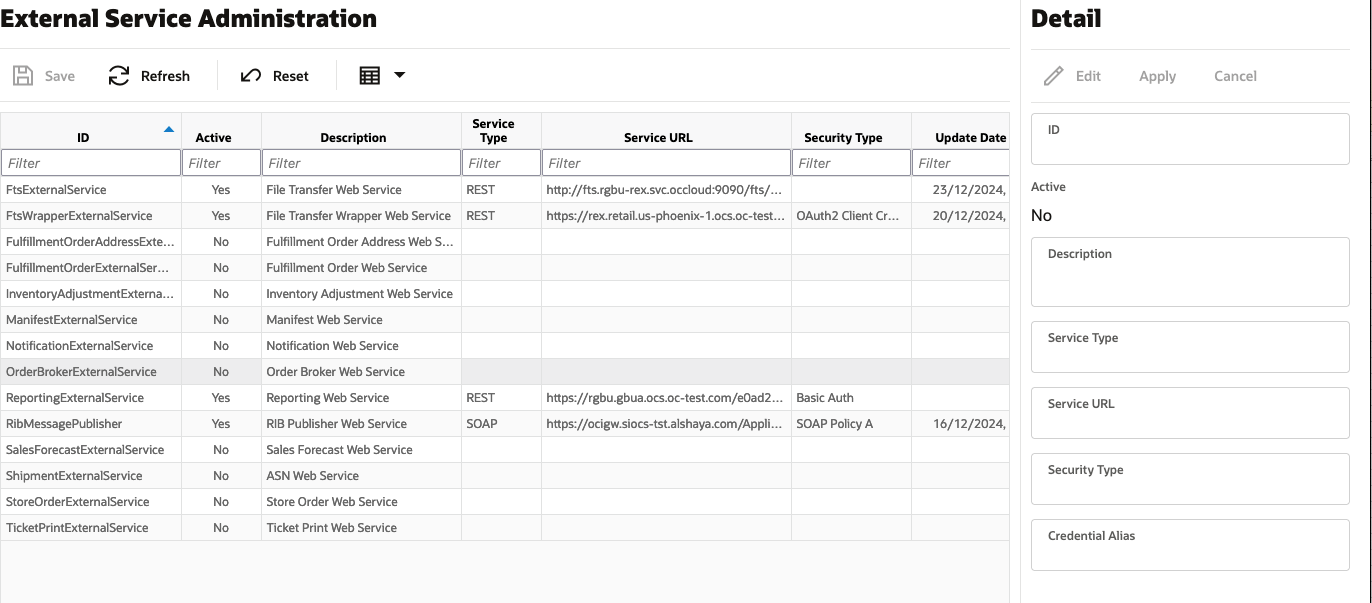Image resolution: width=1372 pixels, height=603 pixels.
Task: Select the ReportingExternalService row
Action: (x=505, y=398)
